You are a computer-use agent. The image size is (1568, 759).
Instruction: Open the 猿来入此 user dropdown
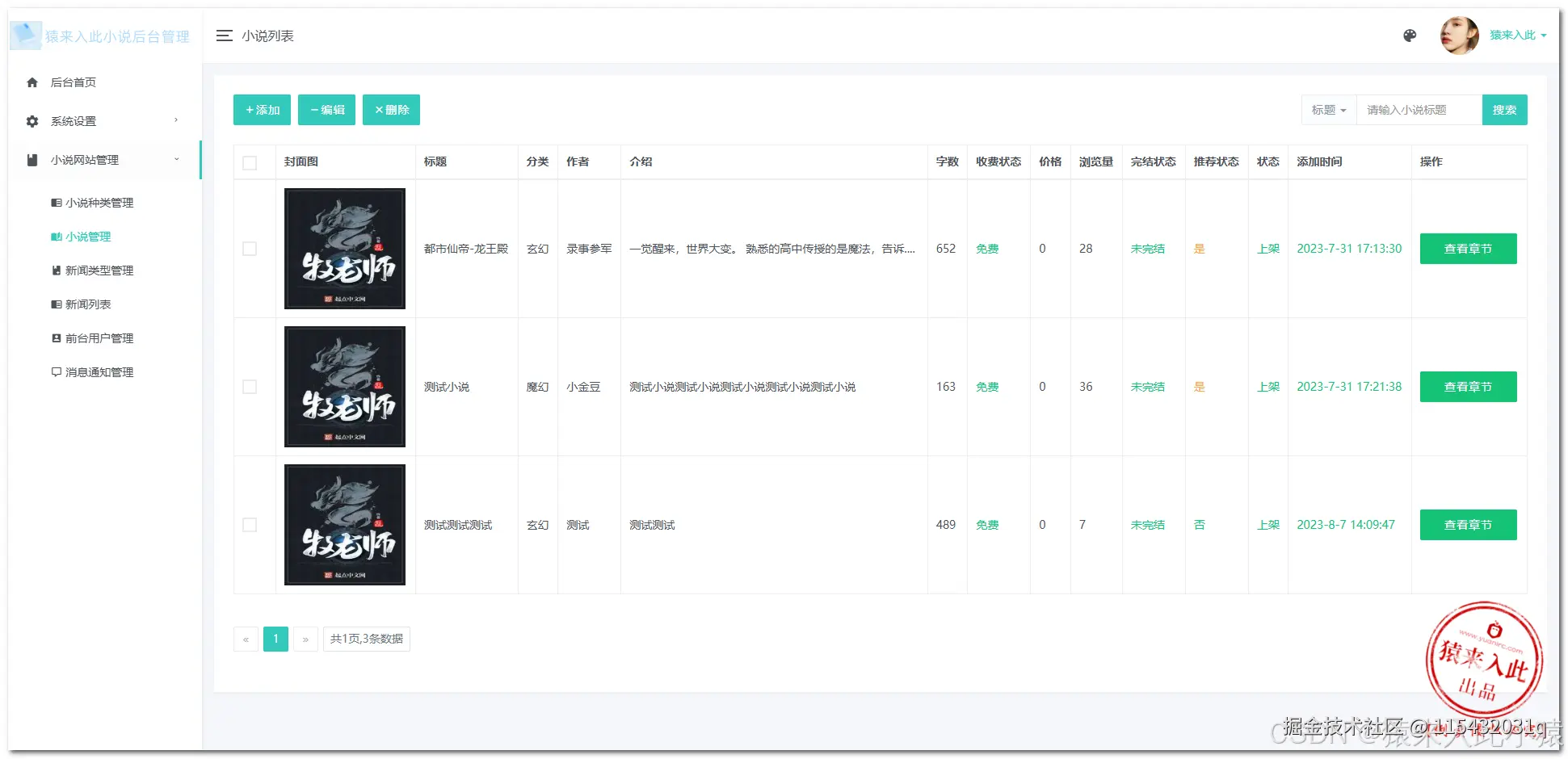pyautogui.click(x=1518, y=36)
